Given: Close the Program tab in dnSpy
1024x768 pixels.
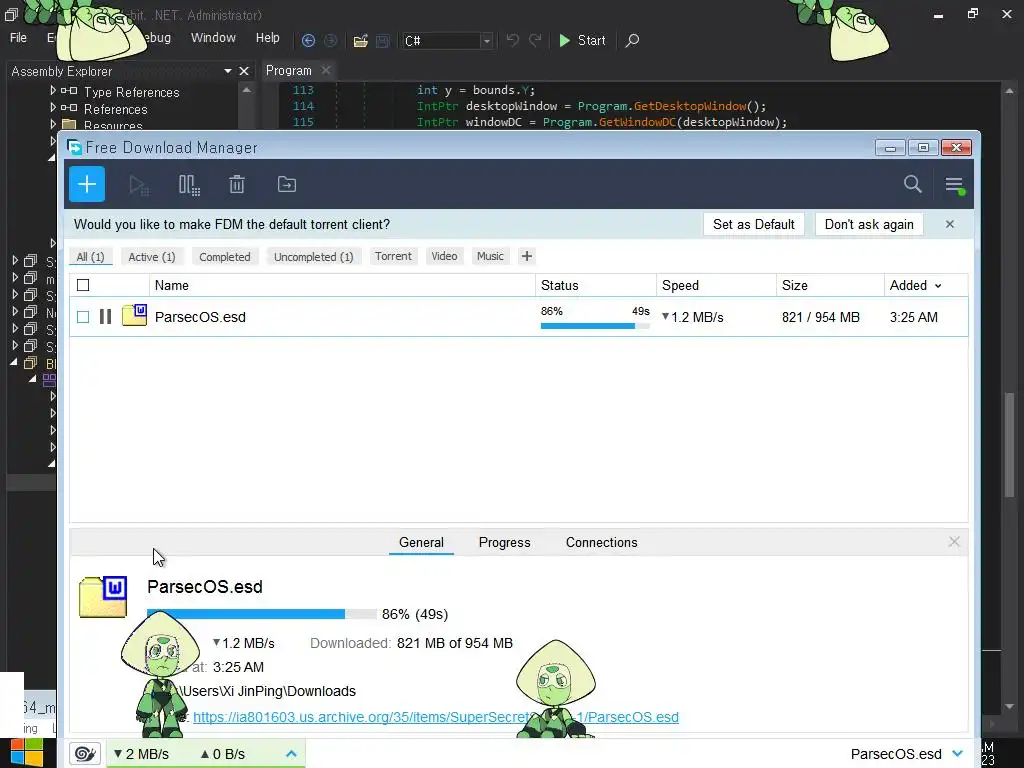Looking at the screenshot, I should pos(326,71).
